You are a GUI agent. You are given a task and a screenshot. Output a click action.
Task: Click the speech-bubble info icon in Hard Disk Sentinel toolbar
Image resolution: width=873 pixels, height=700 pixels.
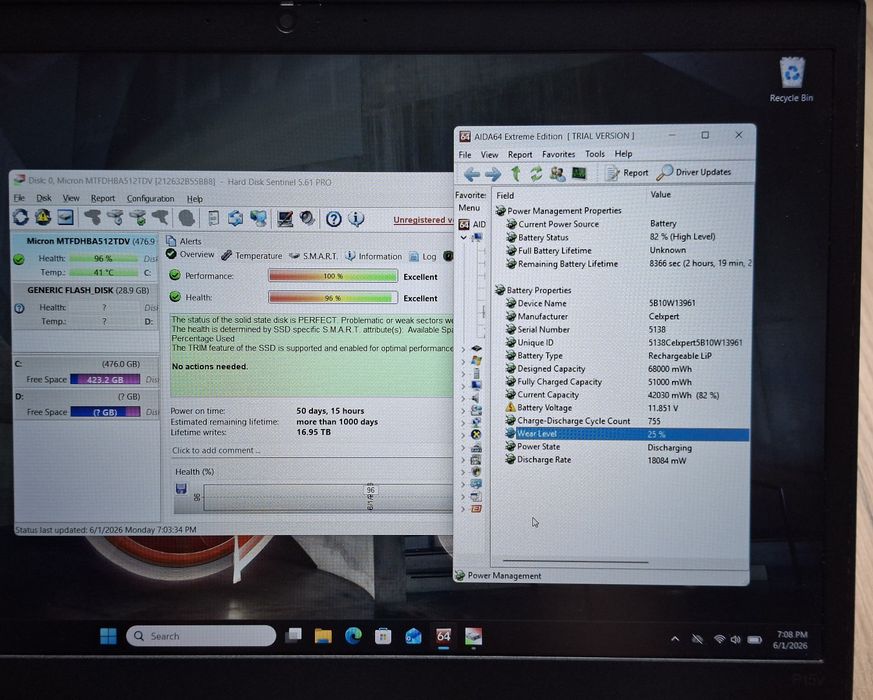pyautogui.click(x=356, y=219)
